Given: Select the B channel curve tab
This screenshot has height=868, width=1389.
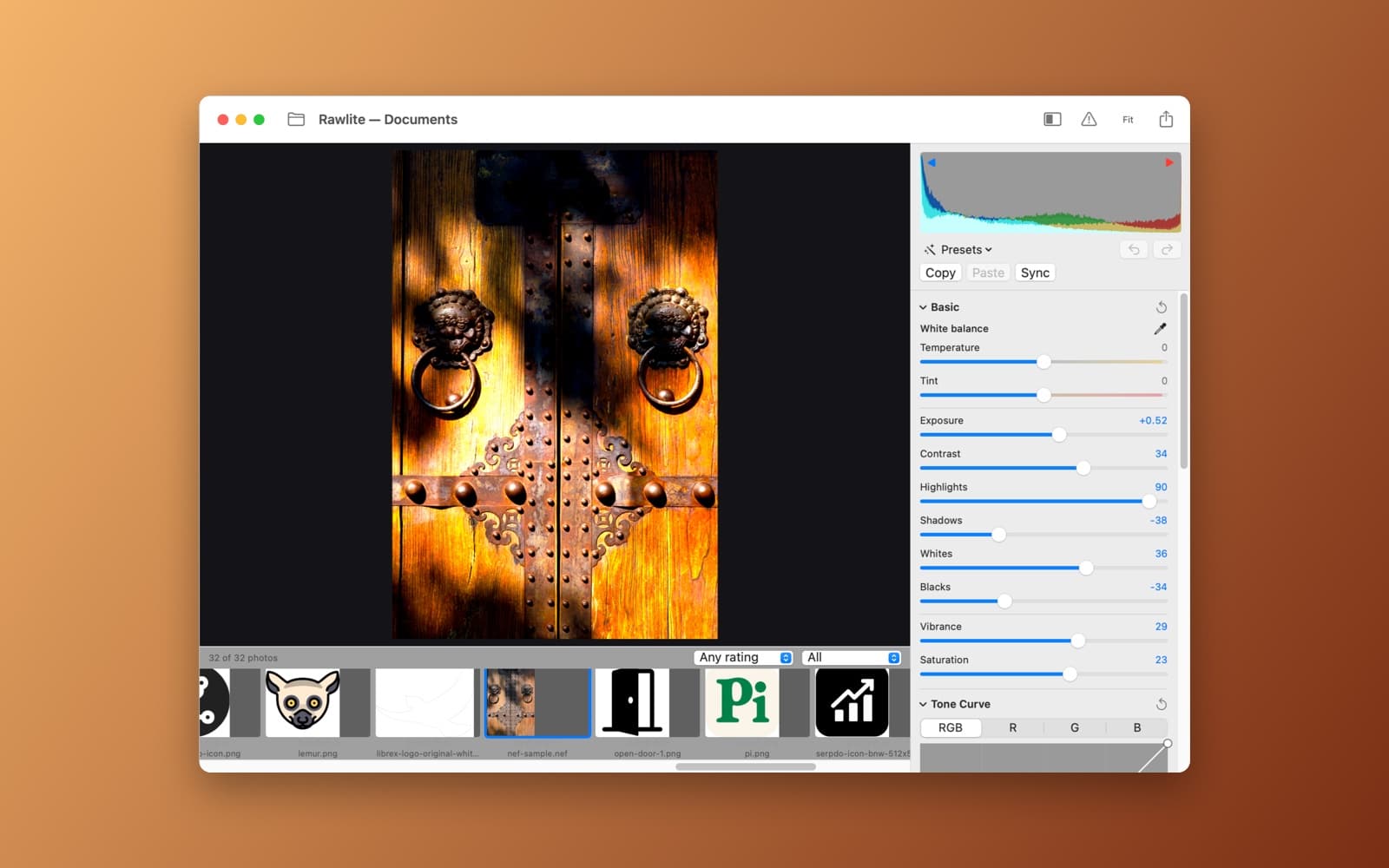Looking at the screenshot, I should (x=1137, y=727).
